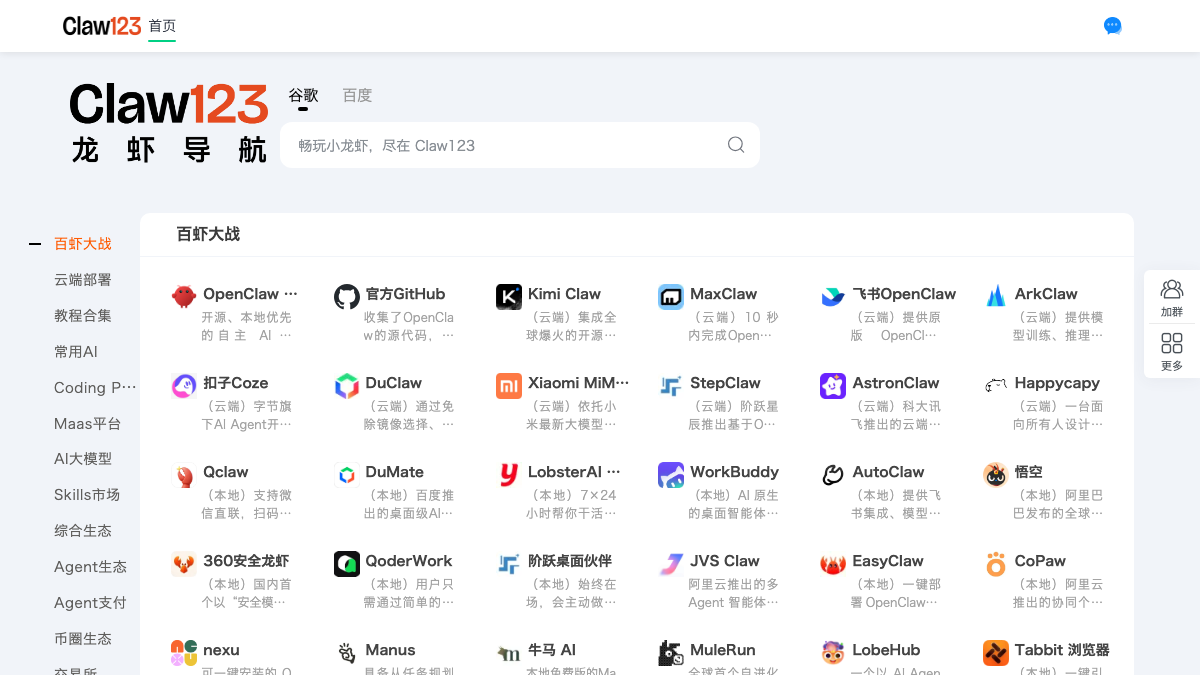Open Kimi Claw via its black K icon
Screen dimensions: 1200x675
pos(509,297)
